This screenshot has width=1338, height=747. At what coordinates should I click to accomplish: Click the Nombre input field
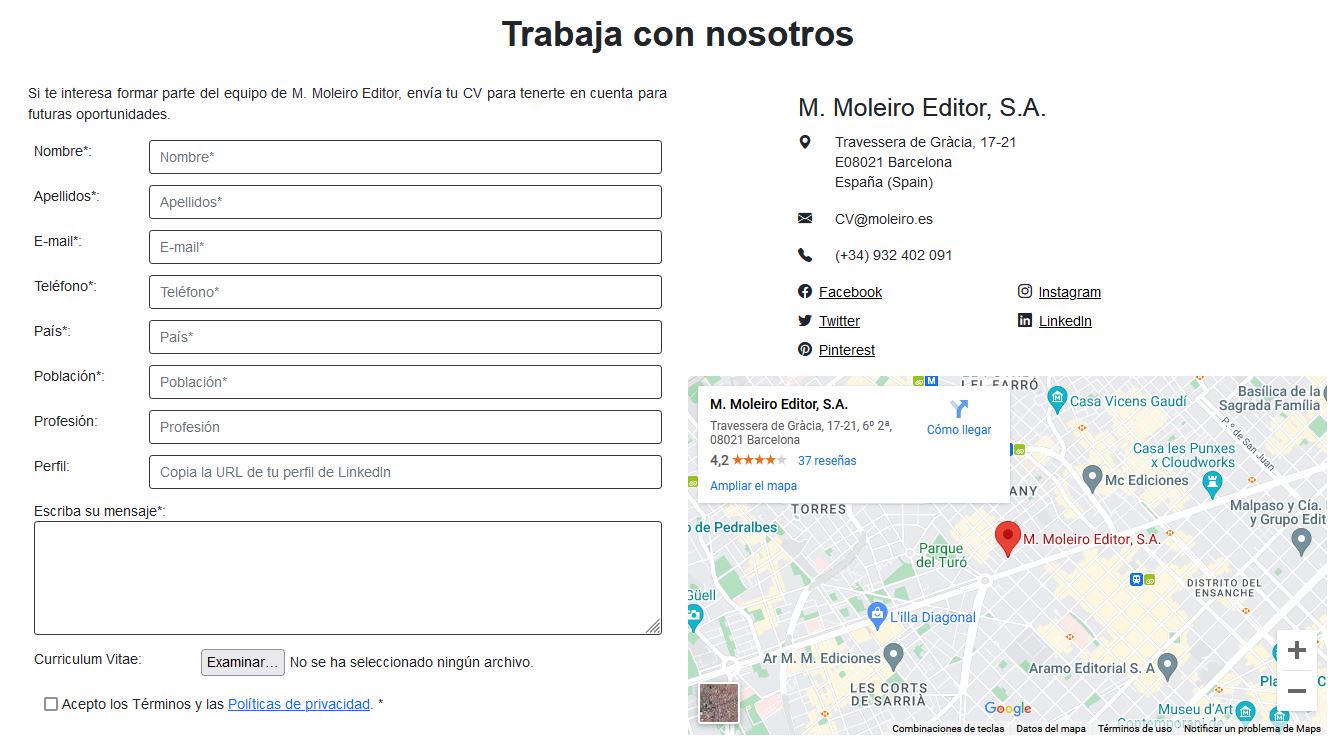[404, 157]
